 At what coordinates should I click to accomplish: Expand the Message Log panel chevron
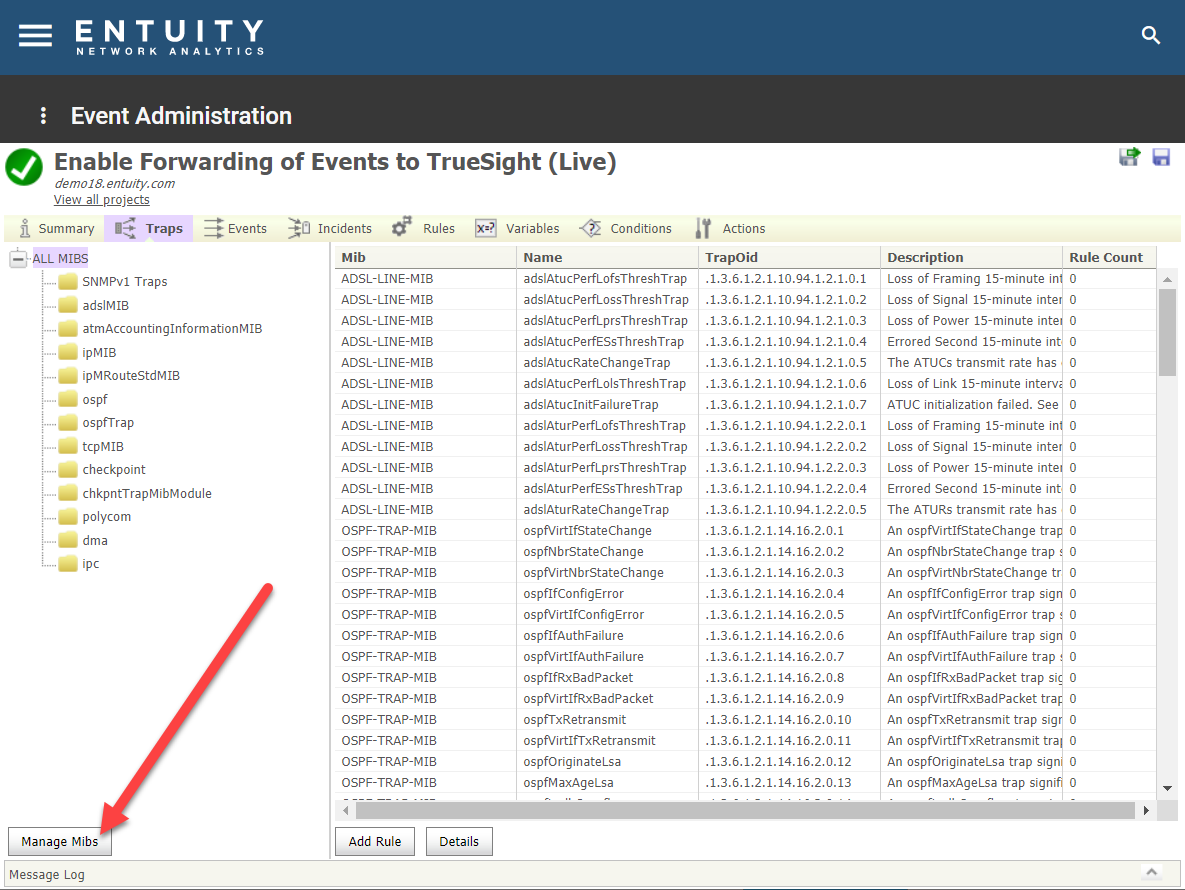click(x=1151, y=872)
